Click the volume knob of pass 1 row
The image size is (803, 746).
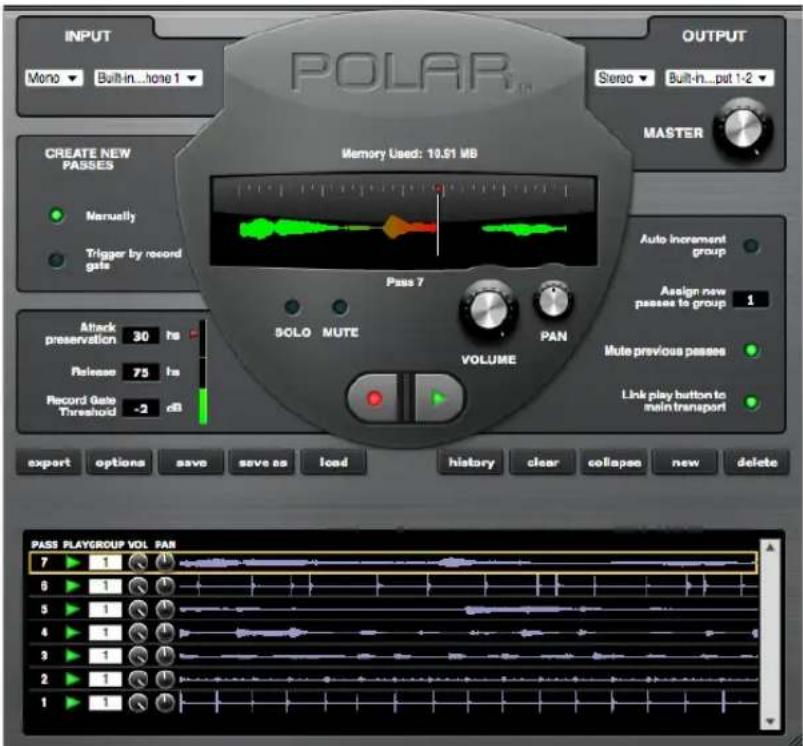tap(138, 702)
